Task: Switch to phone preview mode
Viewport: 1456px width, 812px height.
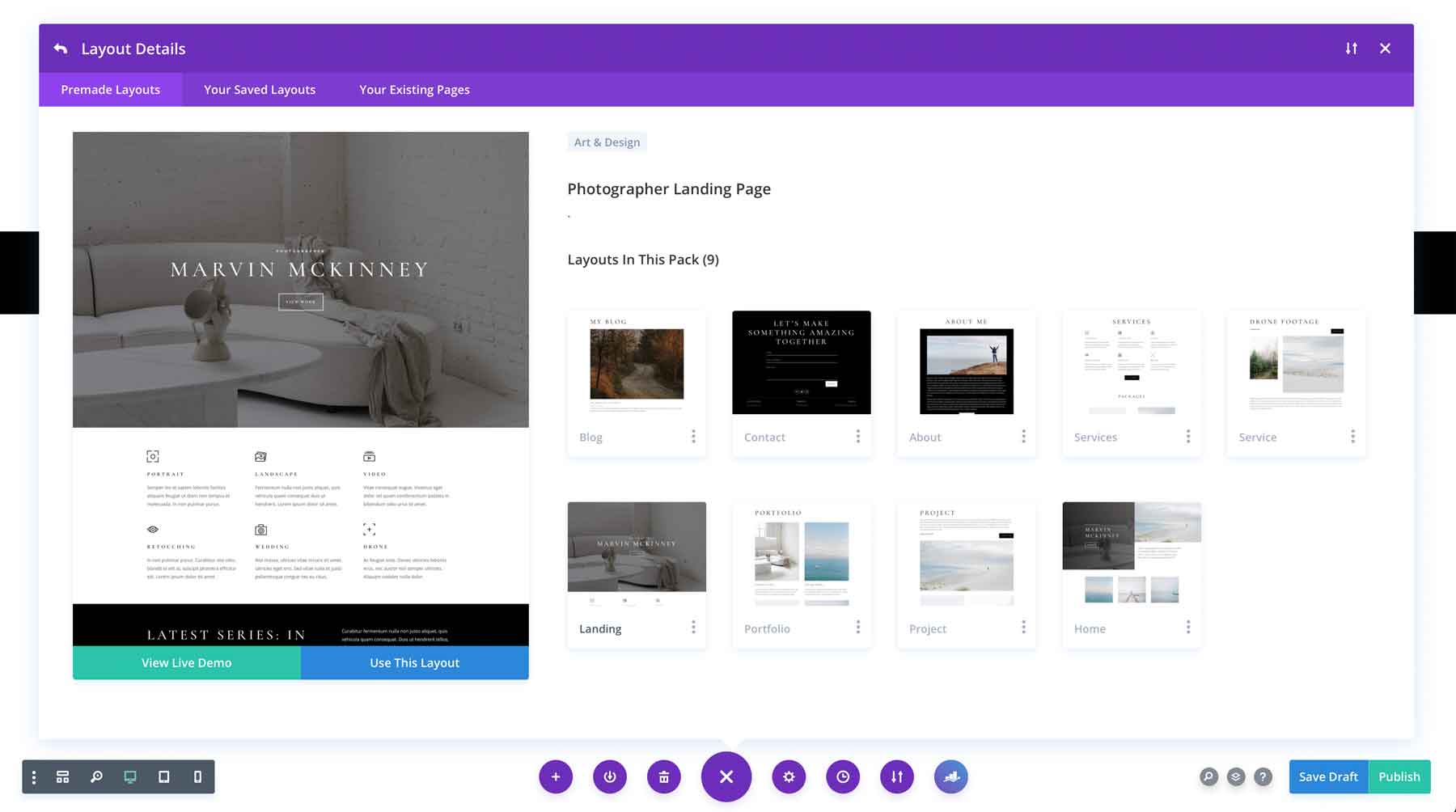Action: coord(196,776)
